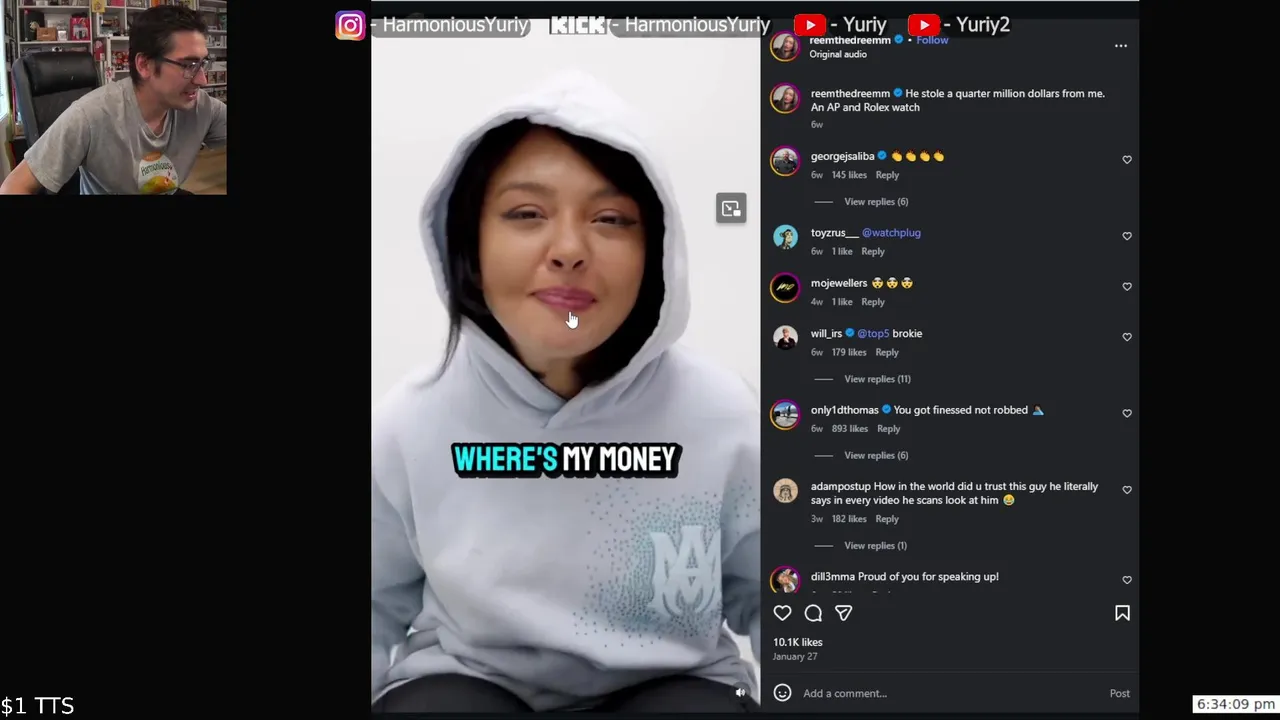Image resolution: width=1280 pixels, height=720 pixels.
Task: Reply to adampostup's comment
Action: [887, 519]
